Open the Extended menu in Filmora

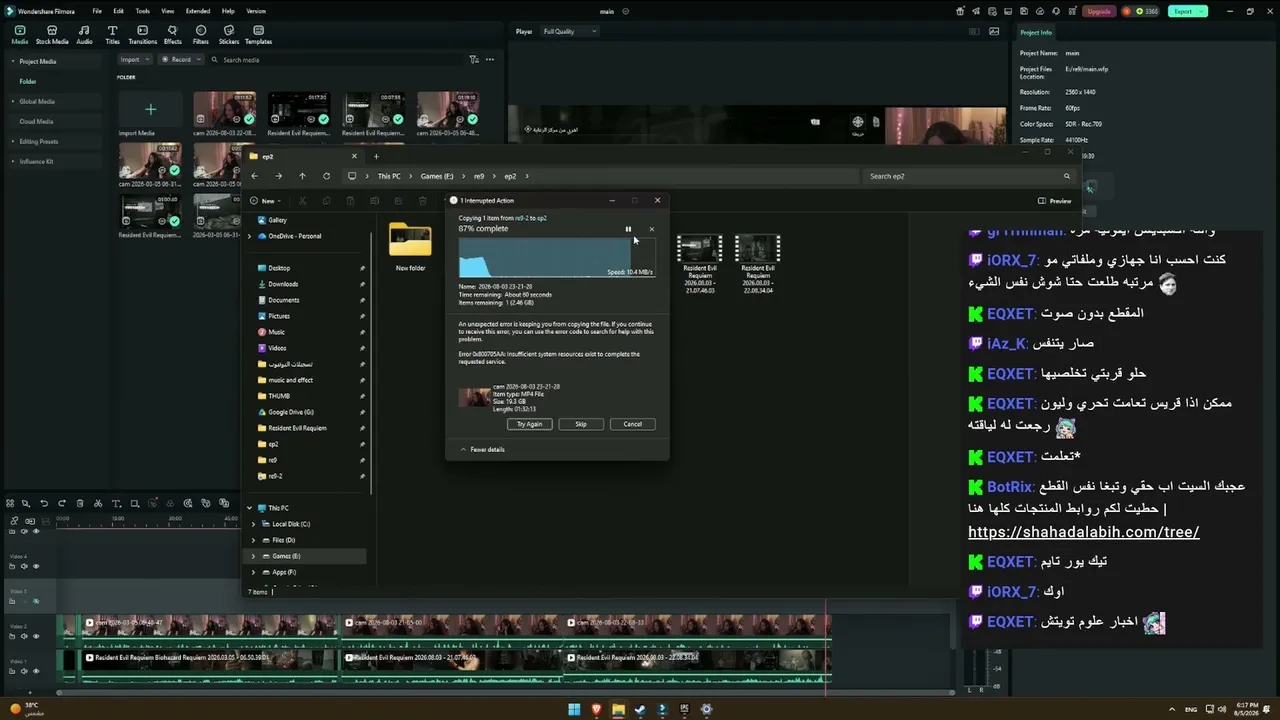tap(198, 11)
